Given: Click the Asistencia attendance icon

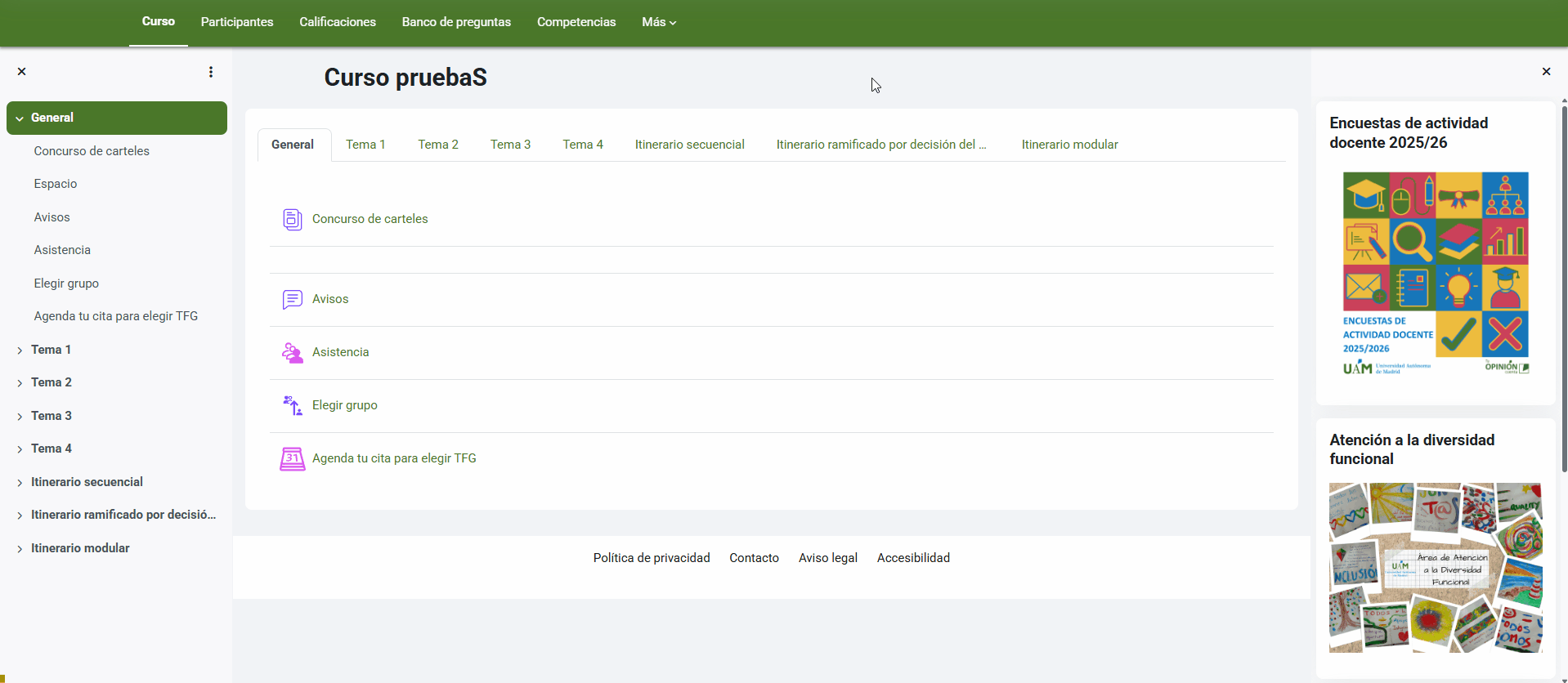Looking at the screenshot, I should tap(292, 352).
